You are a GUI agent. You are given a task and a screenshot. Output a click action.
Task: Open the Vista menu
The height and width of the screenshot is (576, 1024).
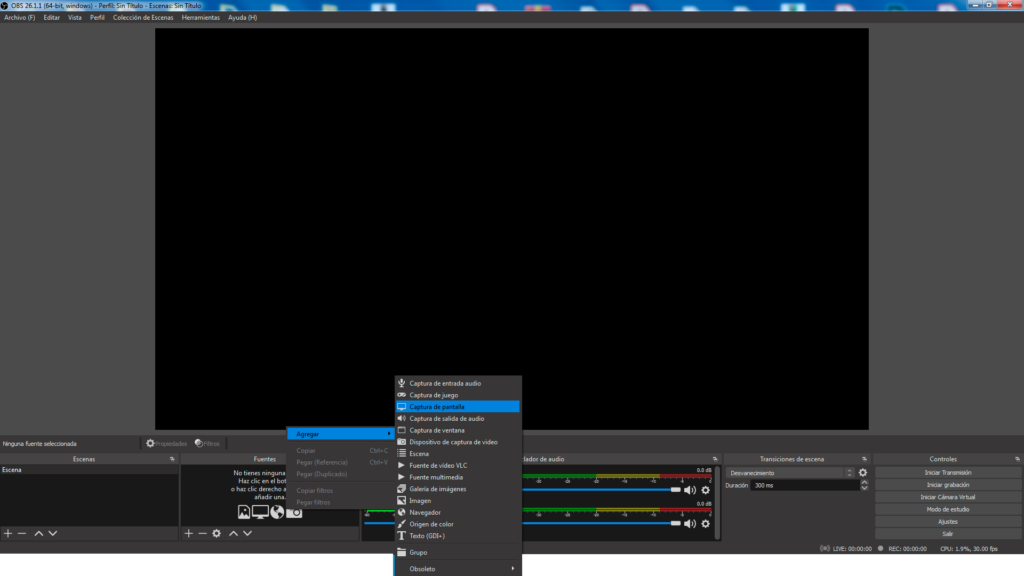[75, 18]
